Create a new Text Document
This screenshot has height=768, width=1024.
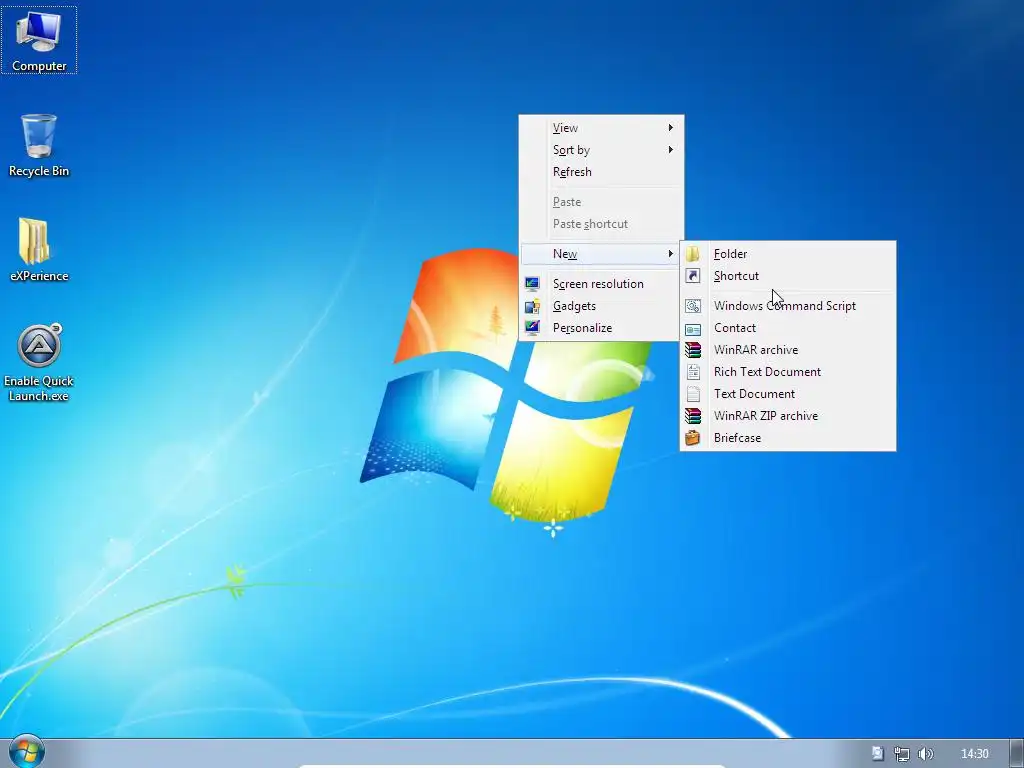[788, 394]
